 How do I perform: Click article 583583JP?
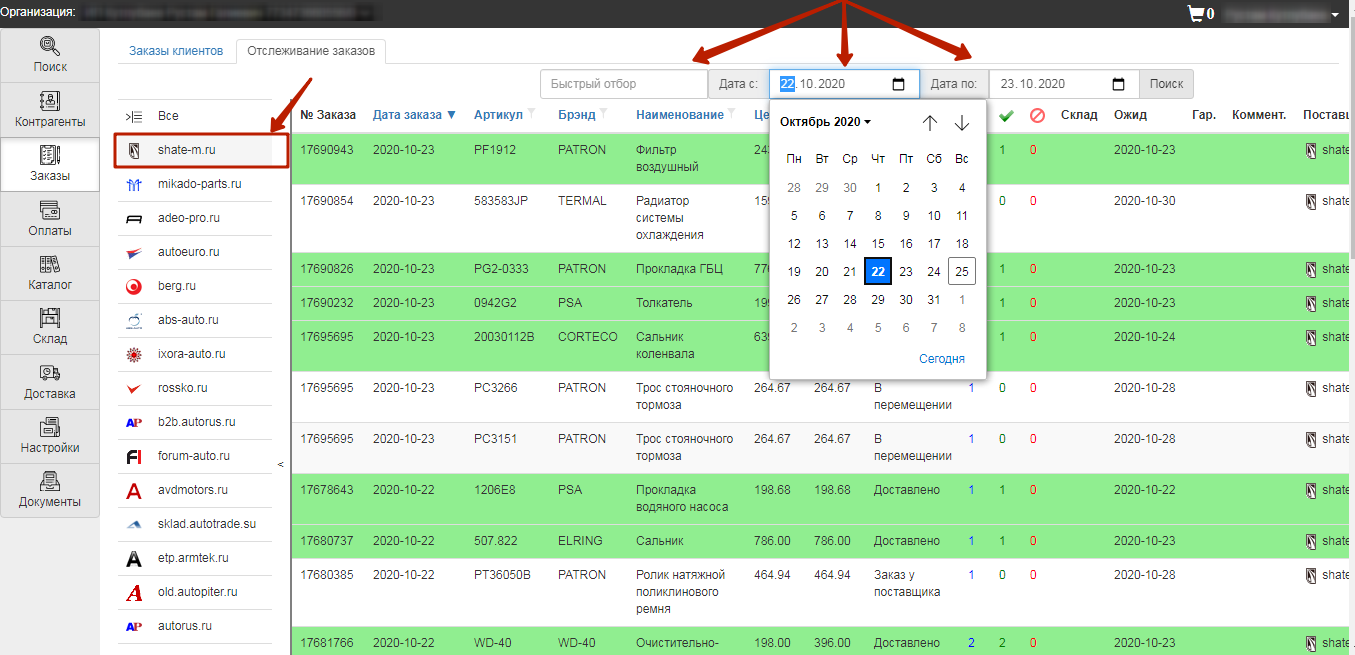502,201
